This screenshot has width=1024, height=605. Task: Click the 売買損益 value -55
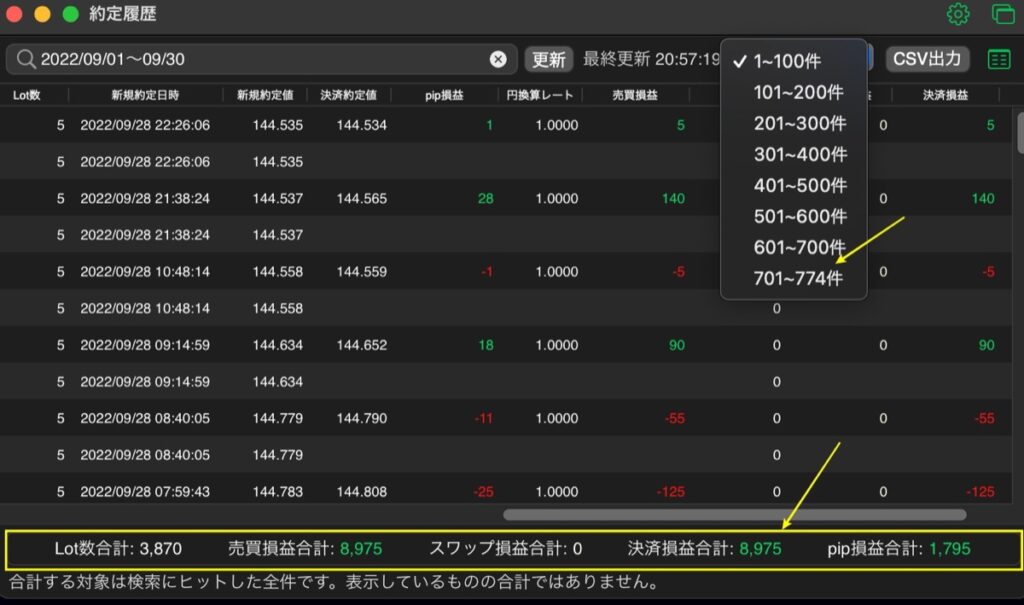[x=675, y=418]
